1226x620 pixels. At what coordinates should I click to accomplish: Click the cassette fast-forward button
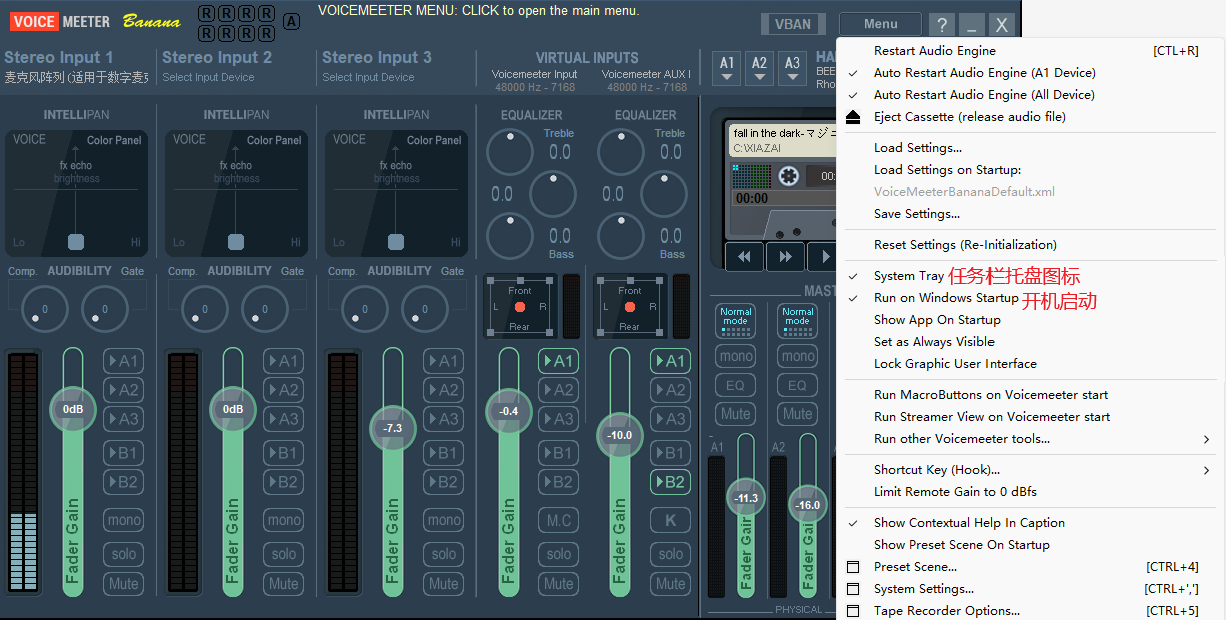785,256
